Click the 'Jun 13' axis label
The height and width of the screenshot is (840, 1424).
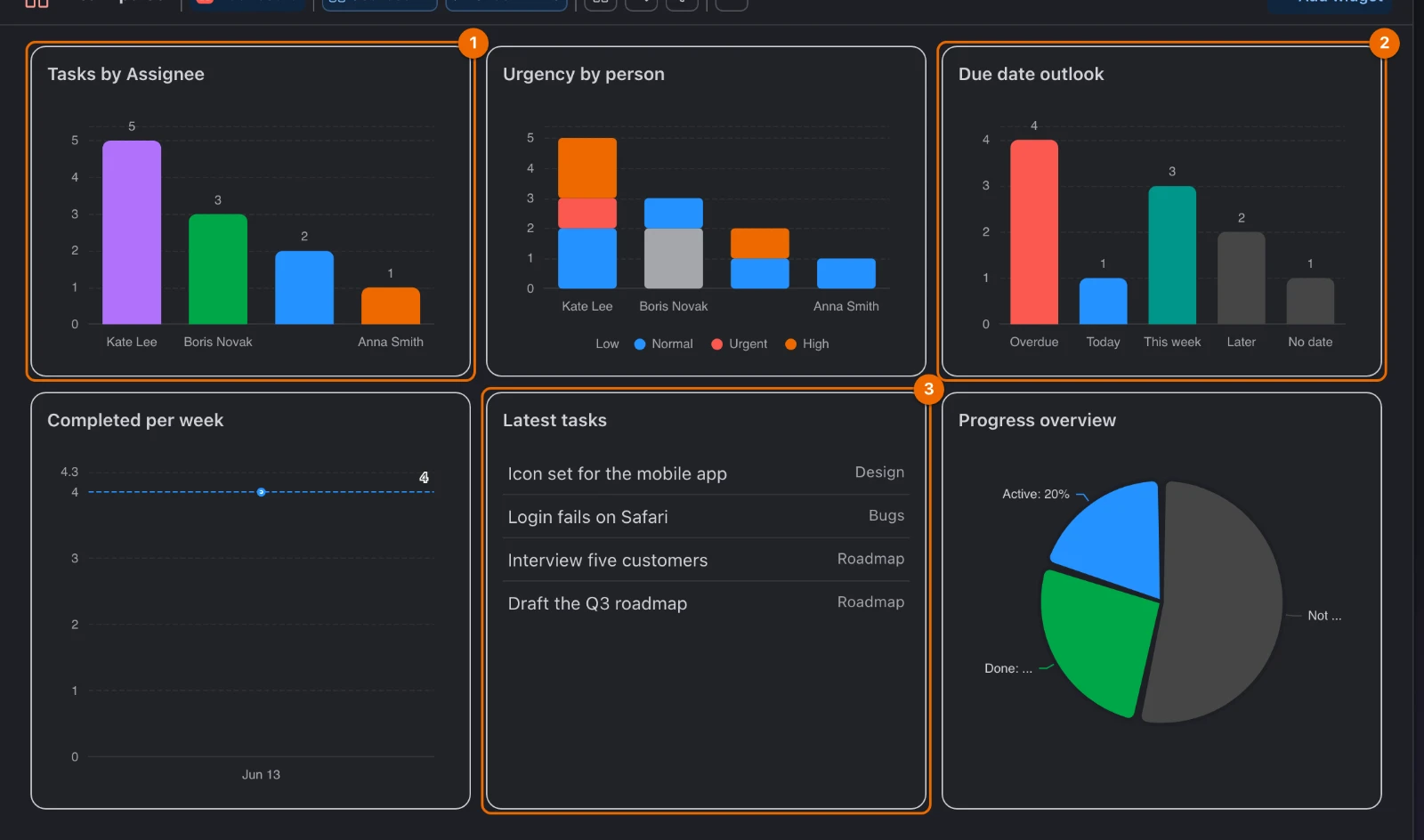coord(261,774)
